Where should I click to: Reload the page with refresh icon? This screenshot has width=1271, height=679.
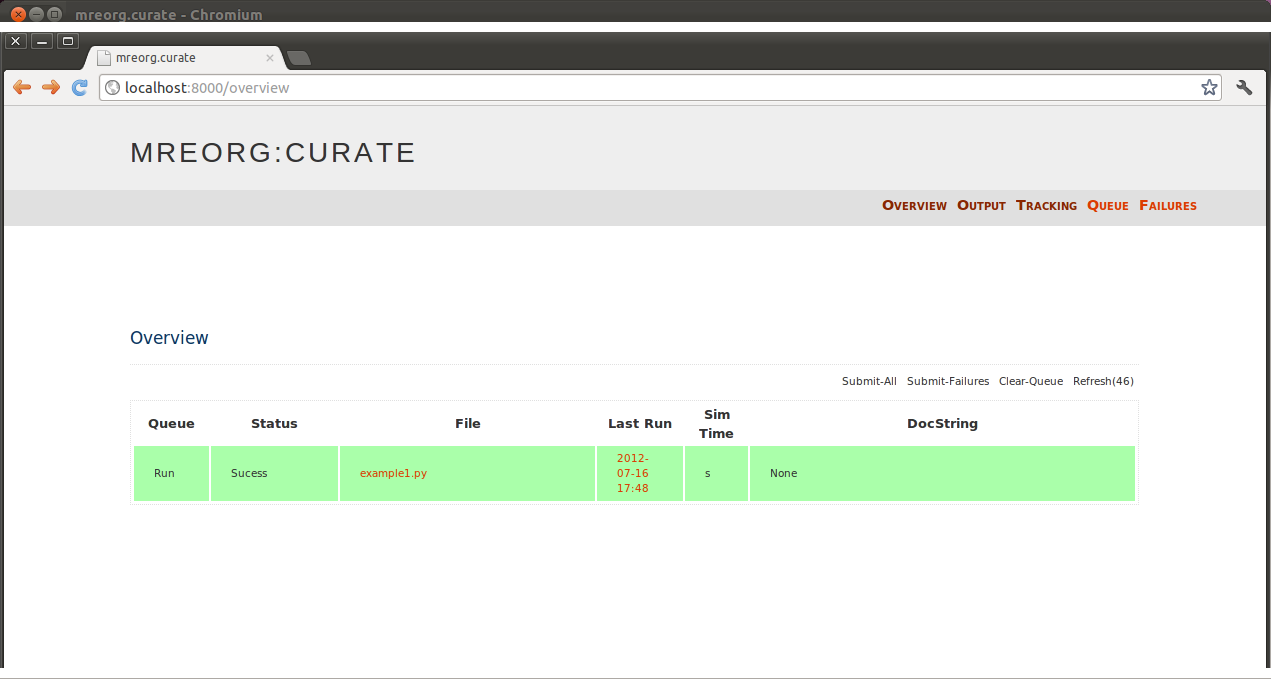click(x=80, y=87)
